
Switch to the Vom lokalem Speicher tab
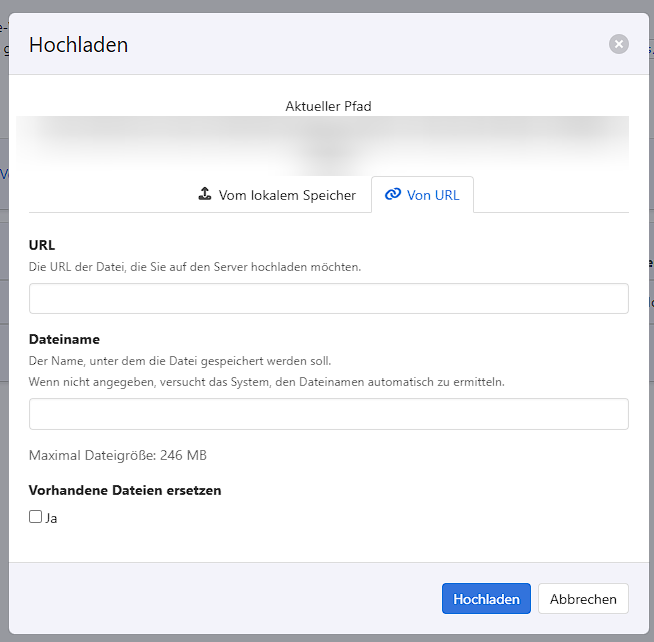(x=277, y=195)
